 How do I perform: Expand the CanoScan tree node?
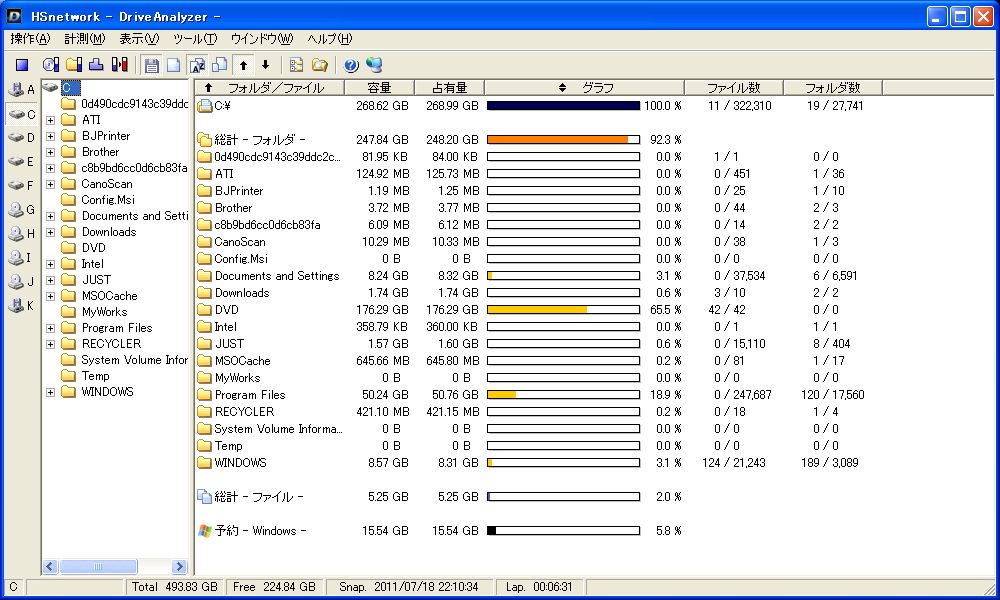[x=50, y=184]
